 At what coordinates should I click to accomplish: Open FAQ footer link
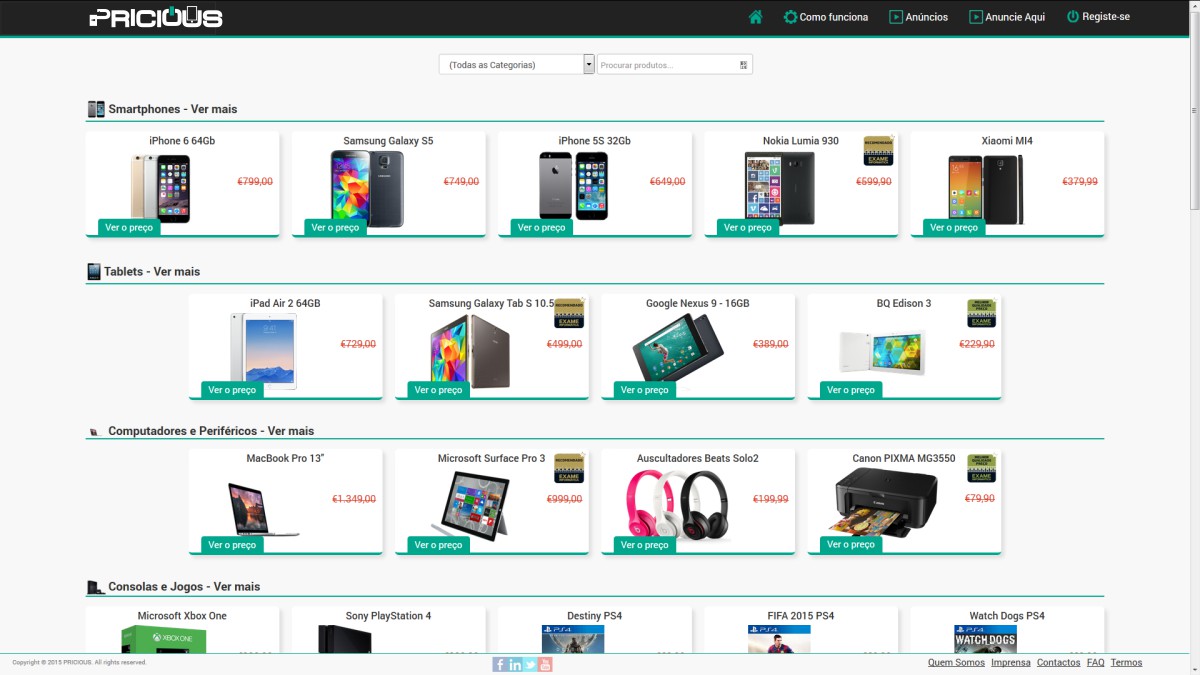coord(1095,662)
